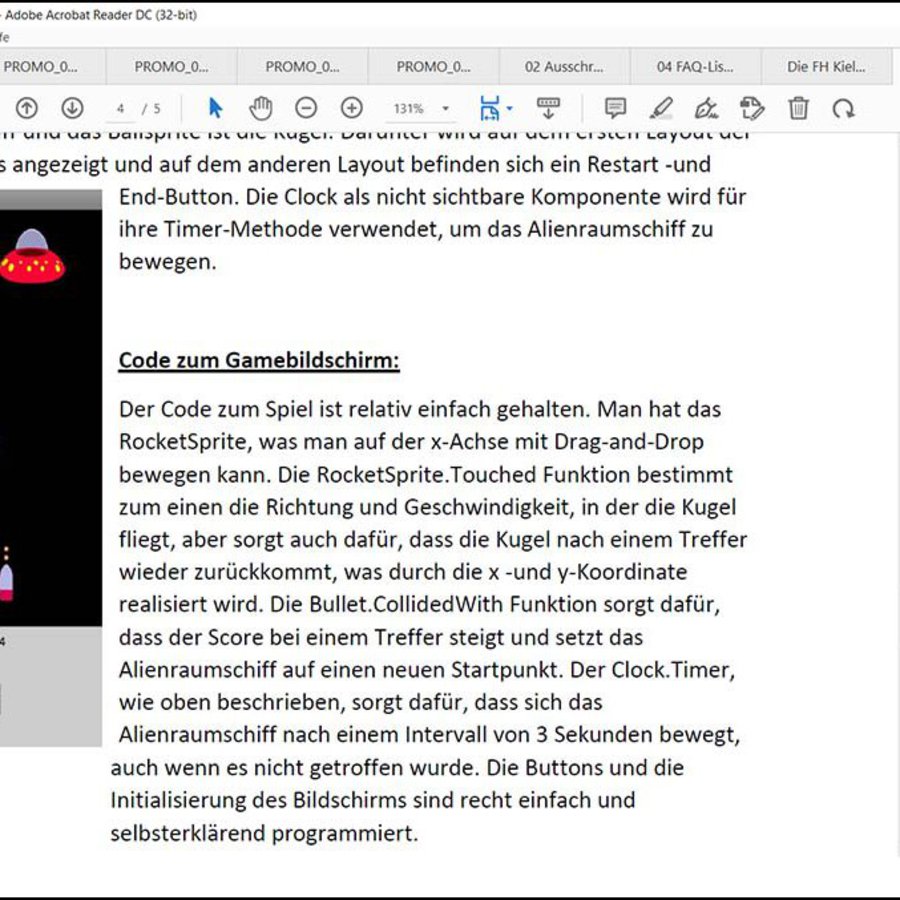Choose the Selection arrow tool
This screenshot has height=900, width=900.
(215, 107)
